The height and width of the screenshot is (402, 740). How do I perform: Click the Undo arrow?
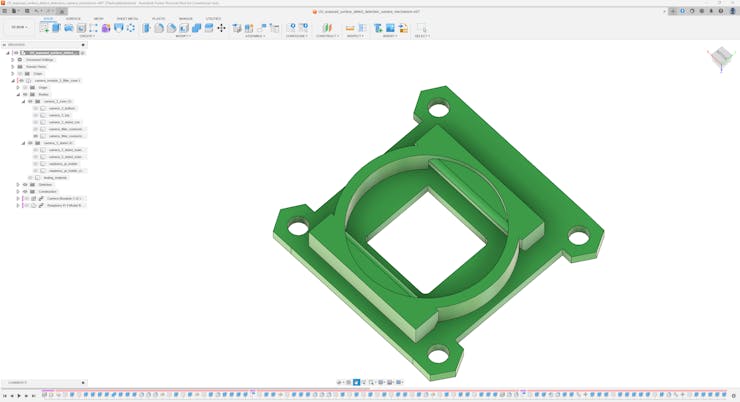point(36,11)
